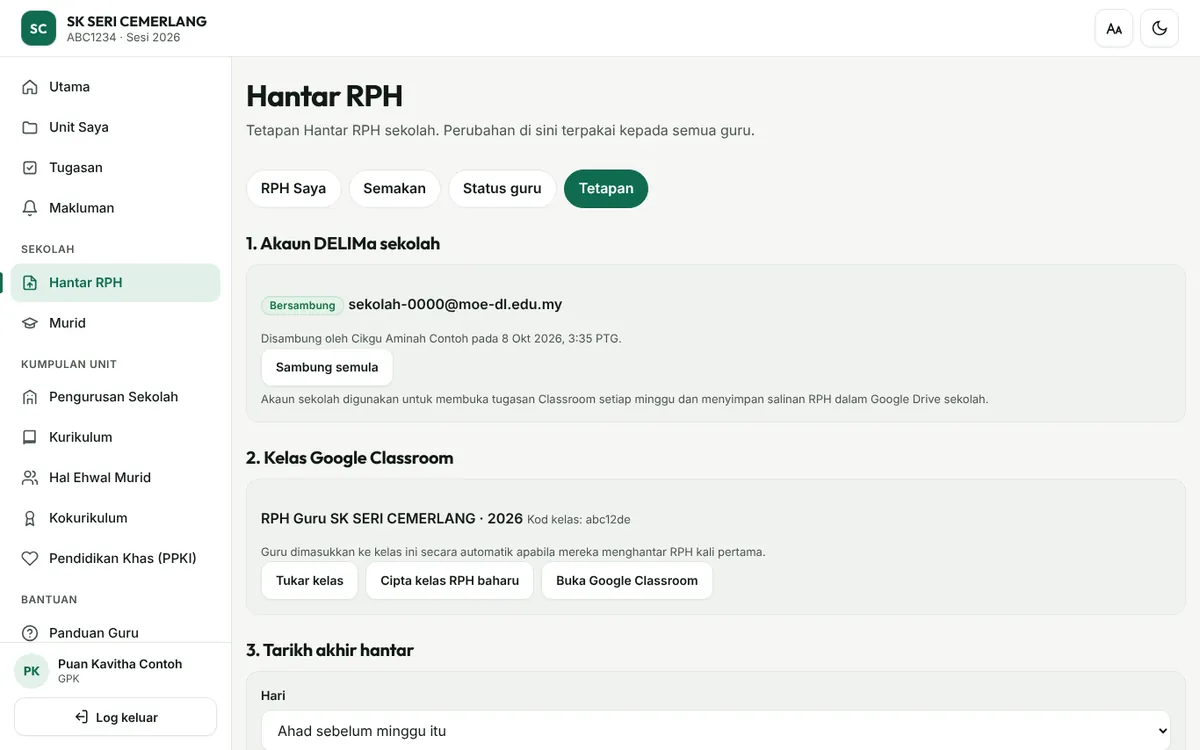Select the Status guru tab
The width and height of the screenshot is (1200, 750).
click(x=502, y=188)
